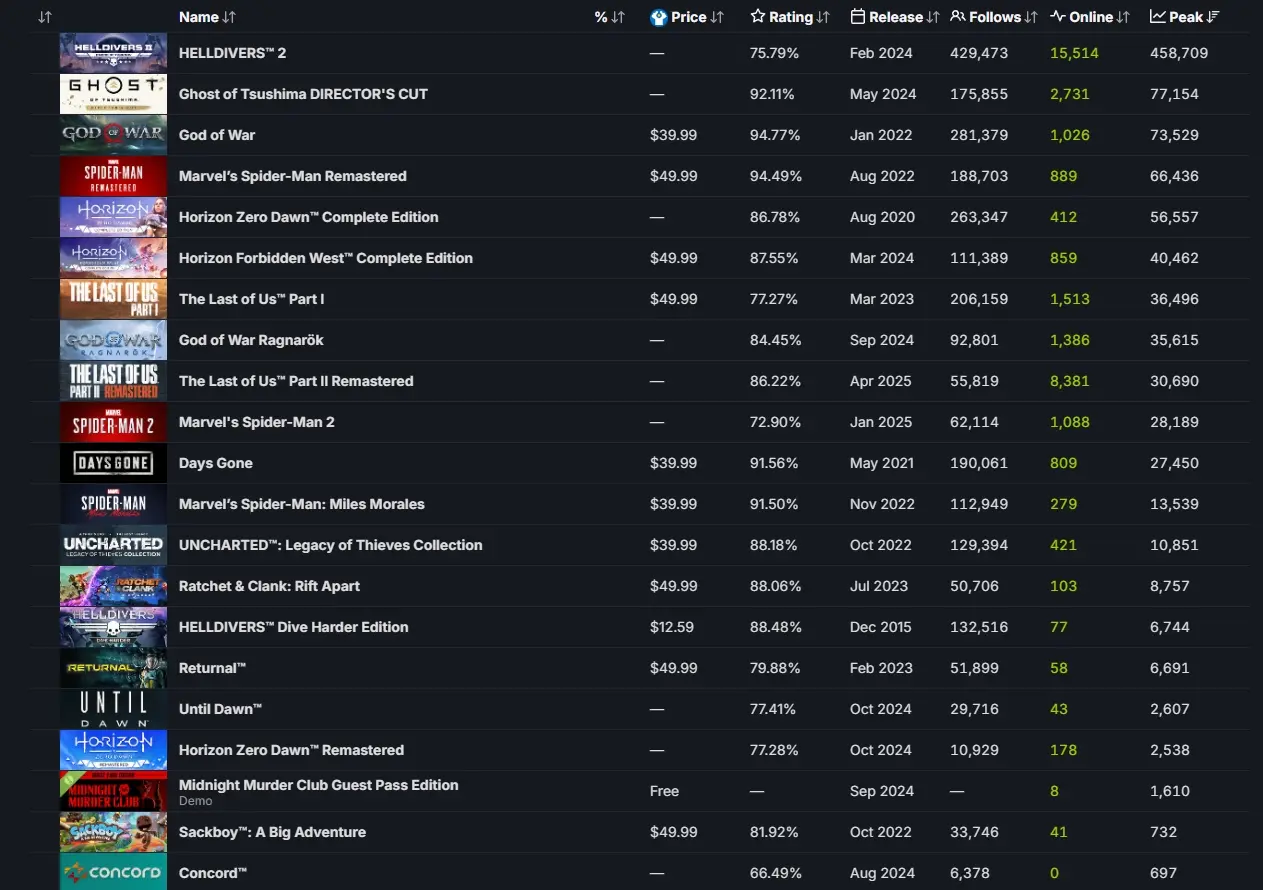Click the star icon in Rating header
Viewport: 1263px width, 890px height.
pos(758,17)
